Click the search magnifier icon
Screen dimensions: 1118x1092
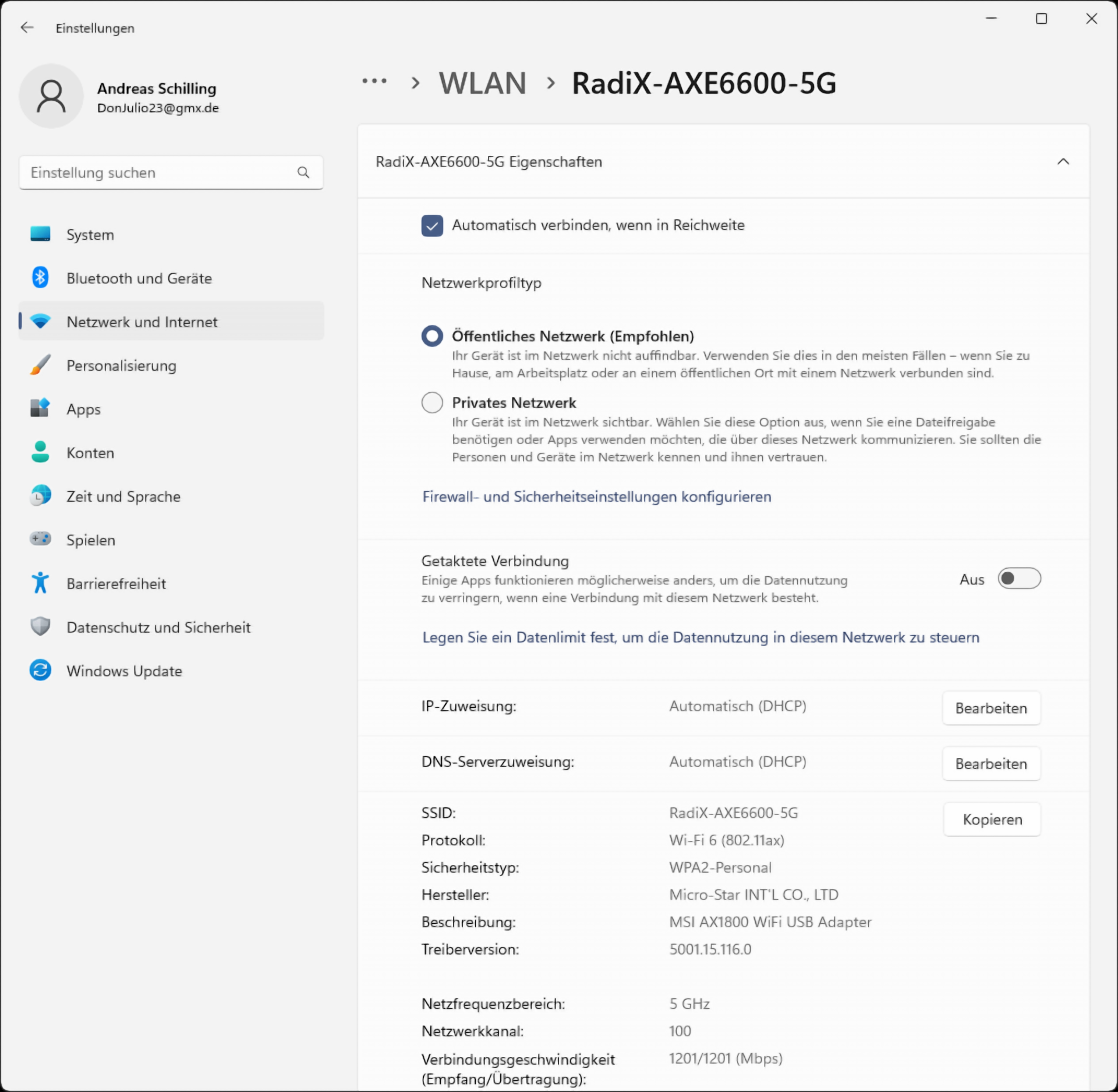click(303, 172)
